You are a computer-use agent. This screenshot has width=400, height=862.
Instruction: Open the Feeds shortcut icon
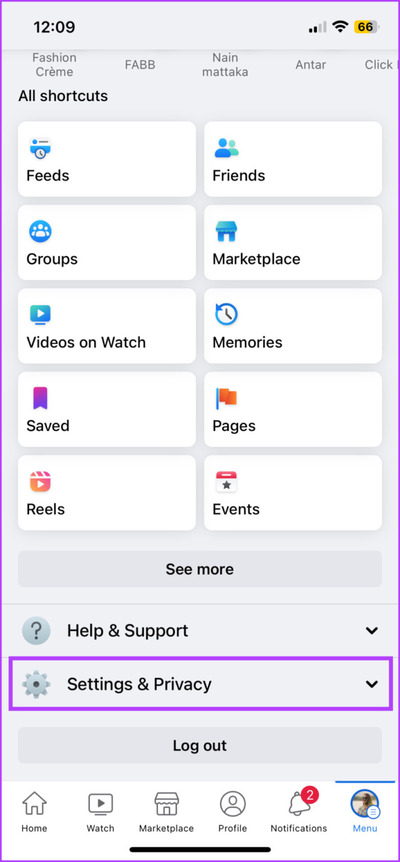(40, 149)
